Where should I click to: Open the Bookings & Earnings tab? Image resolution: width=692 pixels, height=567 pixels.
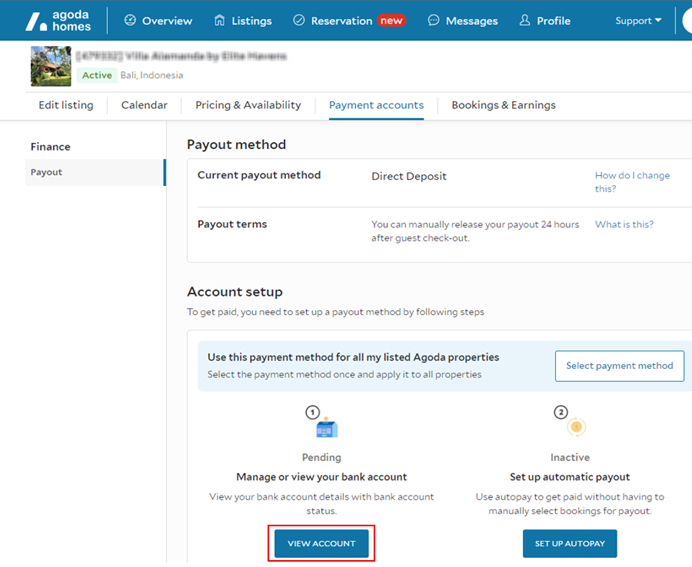click(503, 105)
